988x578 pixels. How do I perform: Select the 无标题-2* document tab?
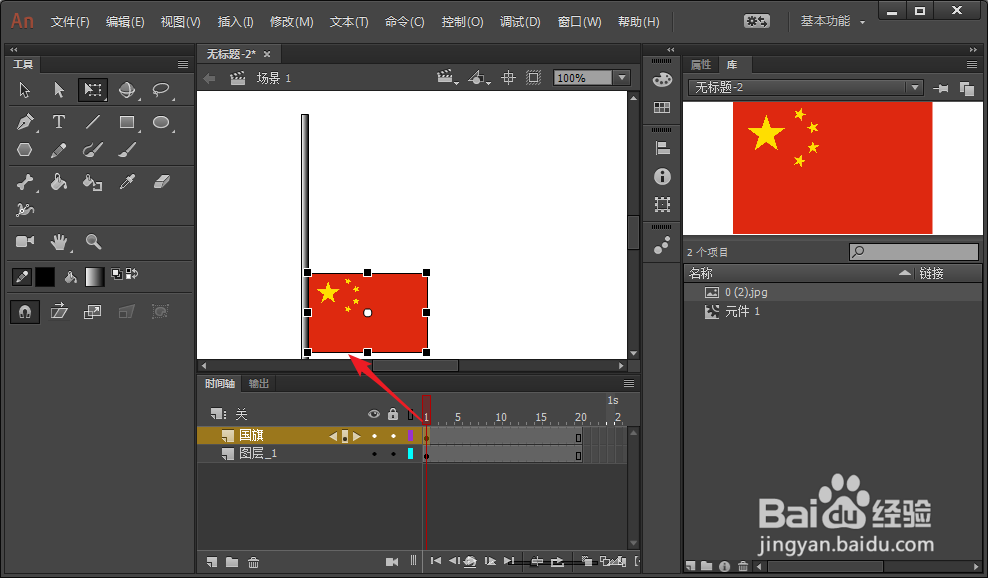tap(231, 54)
